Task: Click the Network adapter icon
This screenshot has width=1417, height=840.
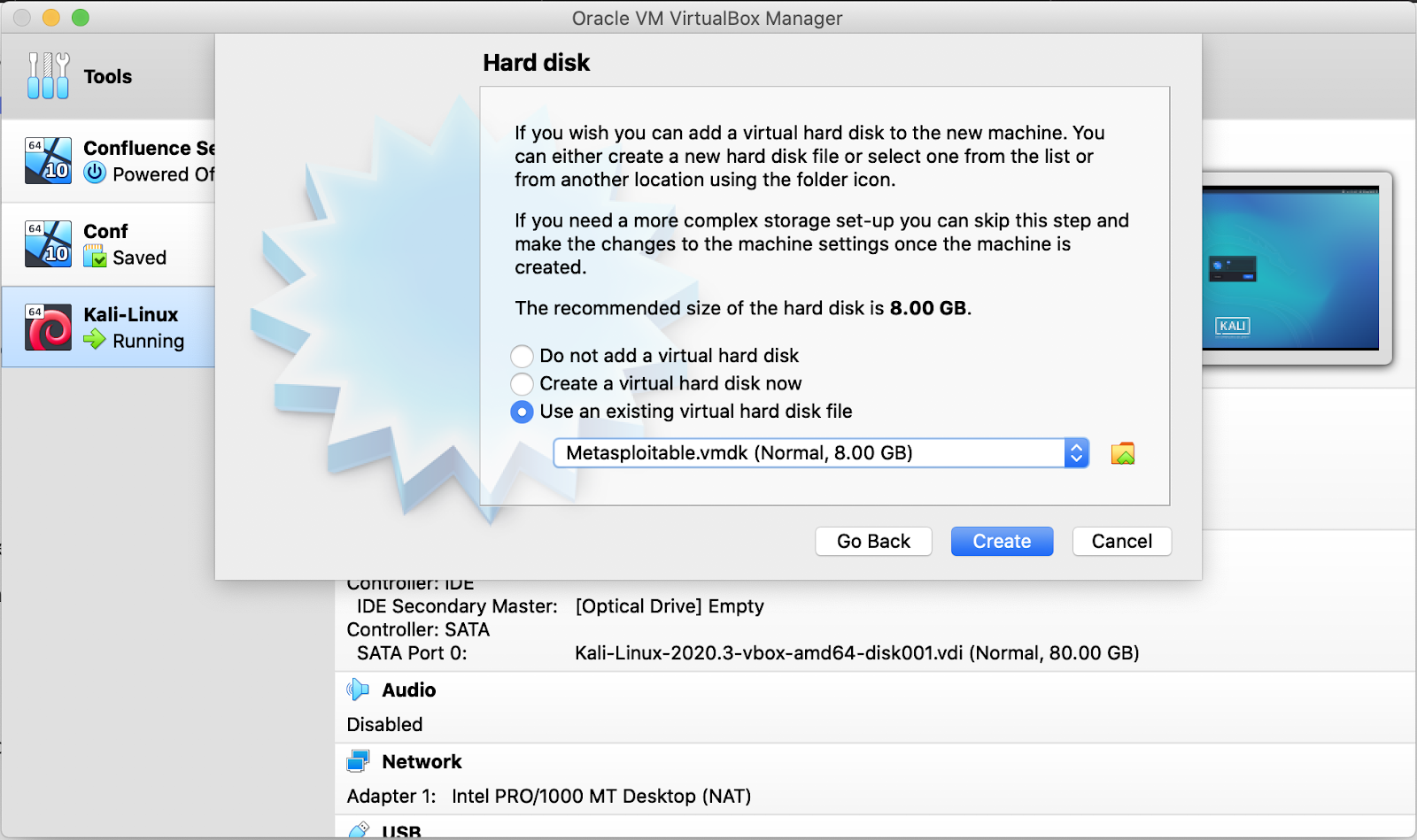Action: tap(358, 761)
